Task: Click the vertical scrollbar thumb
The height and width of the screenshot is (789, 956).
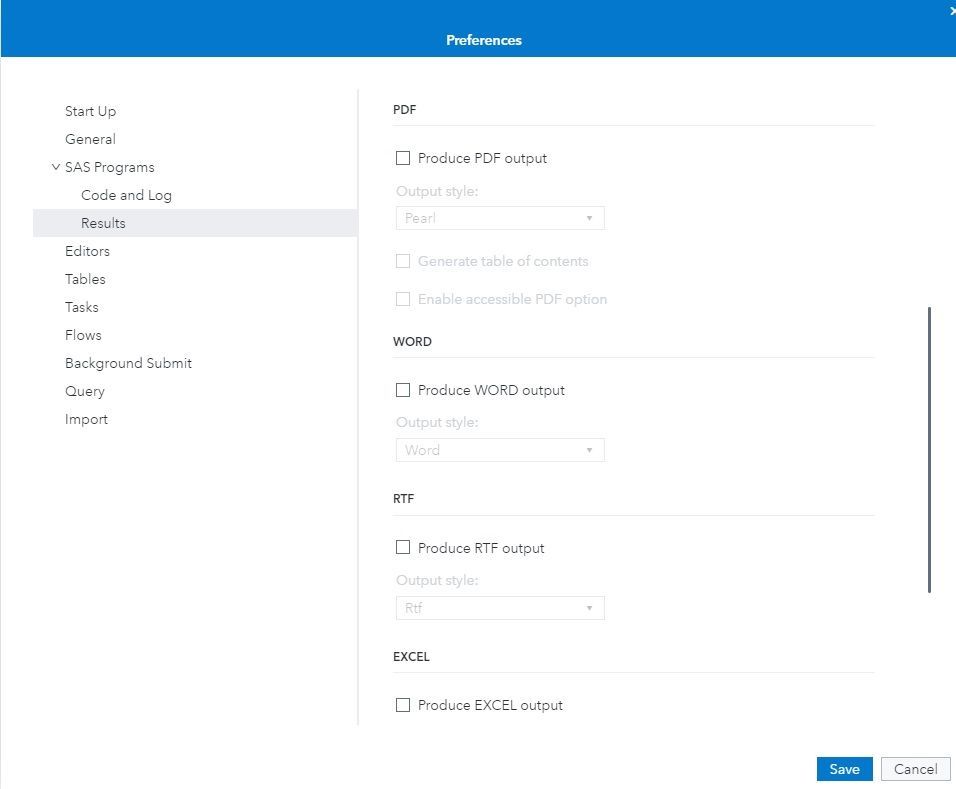Action: point(930,450)
